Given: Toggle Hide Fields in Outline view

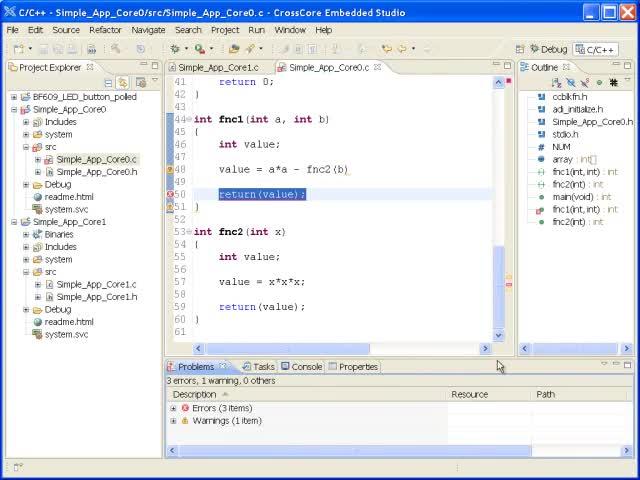Looking at the screenshot, I should tap(571, 83).
